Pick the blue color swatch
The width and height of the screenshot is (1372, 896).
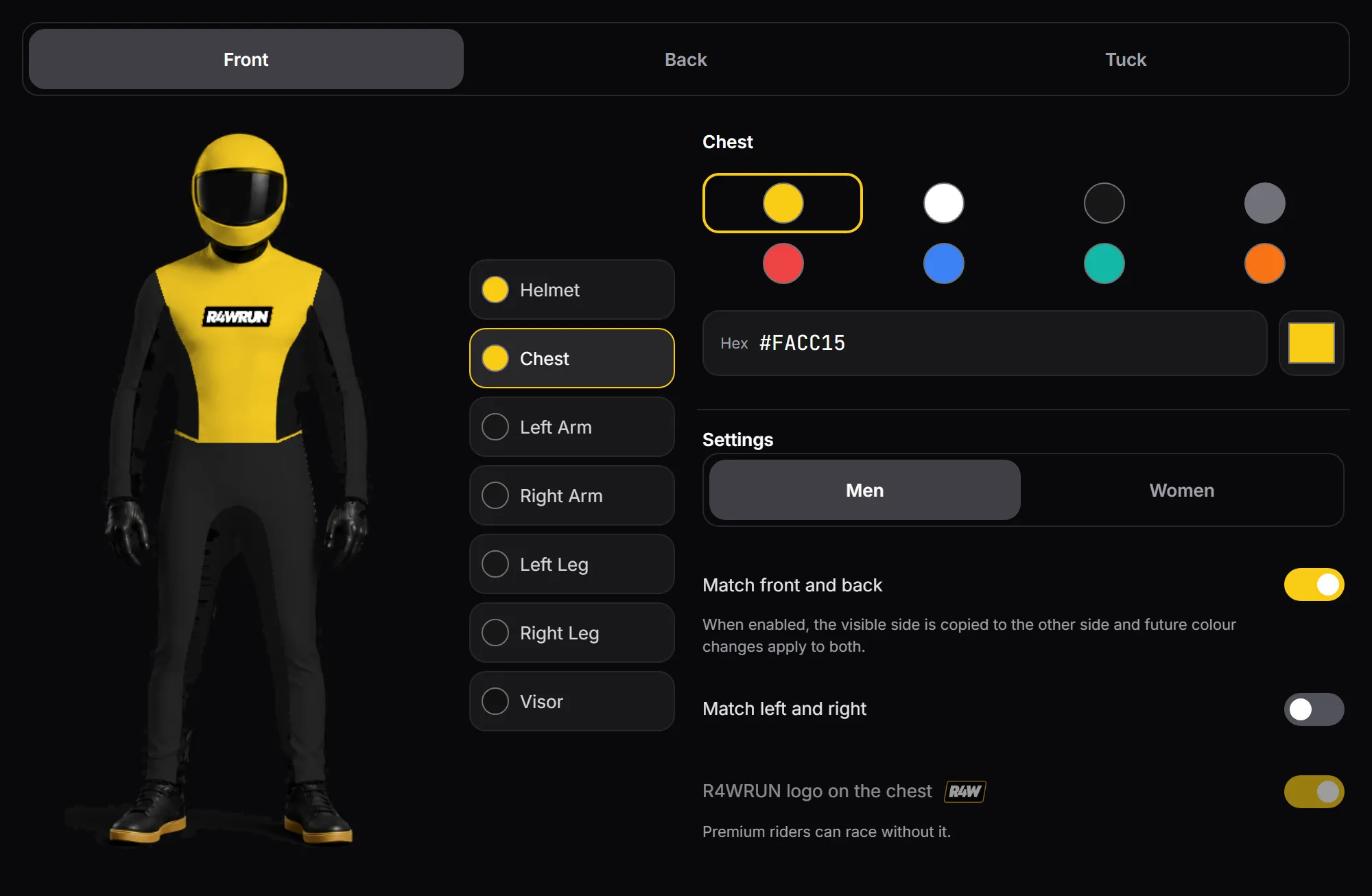coord(943,263)
